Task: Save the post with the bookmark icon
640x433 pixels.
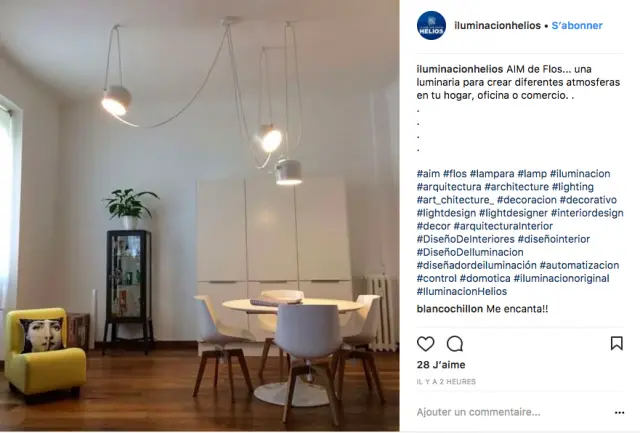Action: pos(616,343)
